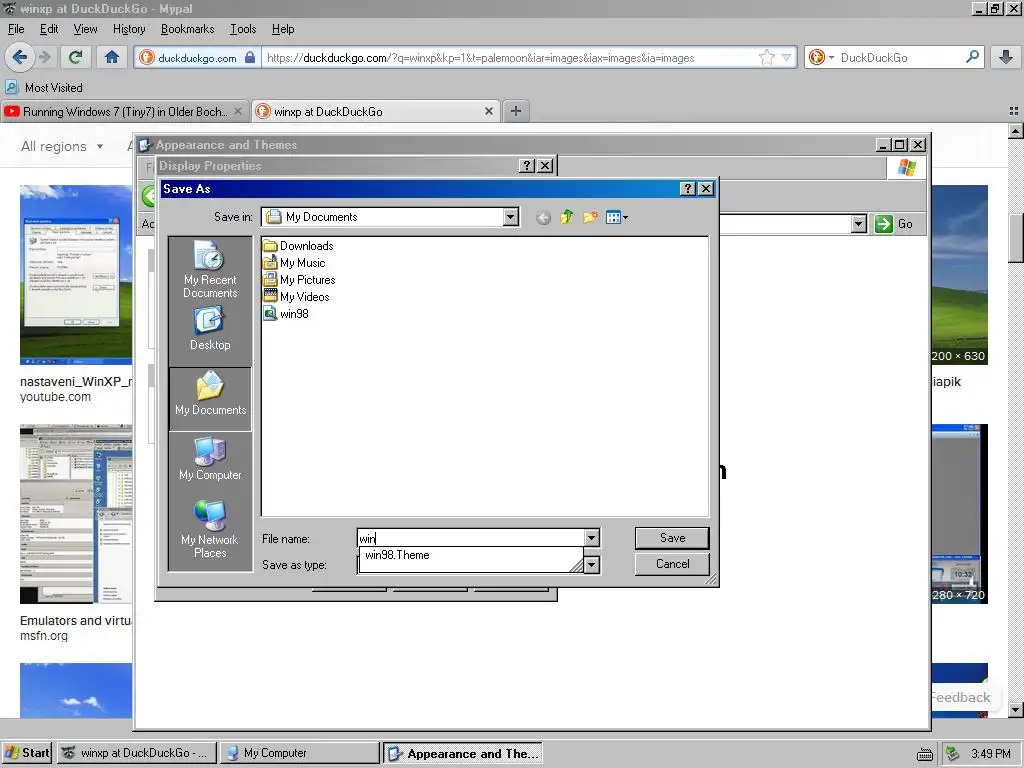Viewport: 1024px width, 768px height.
Task: Click the Save As help question button
Action: pyautogui.click(x=687, y=189)
